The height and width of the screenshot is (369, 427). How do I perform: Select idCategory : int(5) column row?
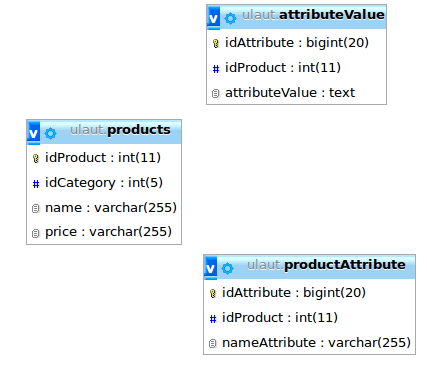click(104, 183)
